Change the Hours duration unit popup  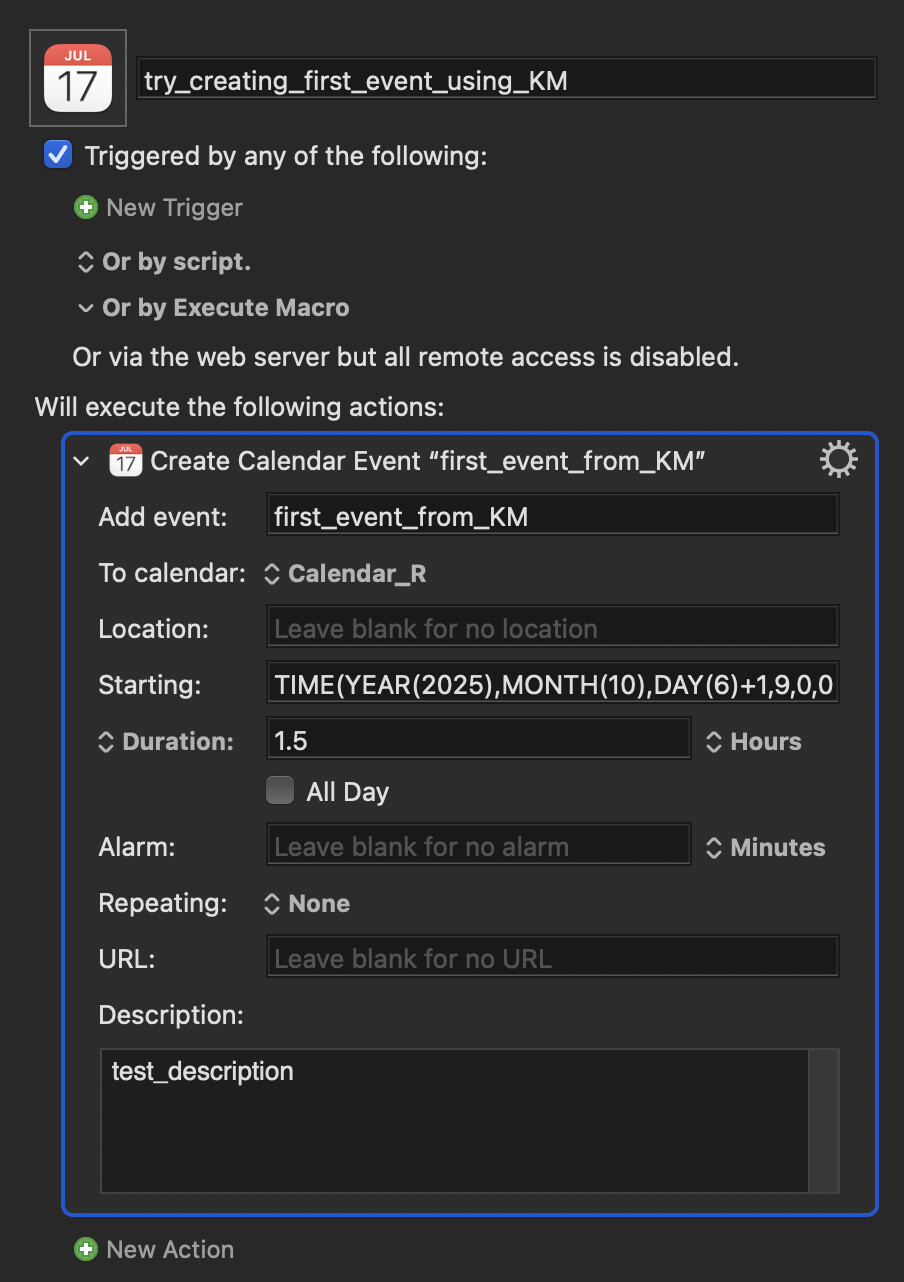(x=754, y=742)
